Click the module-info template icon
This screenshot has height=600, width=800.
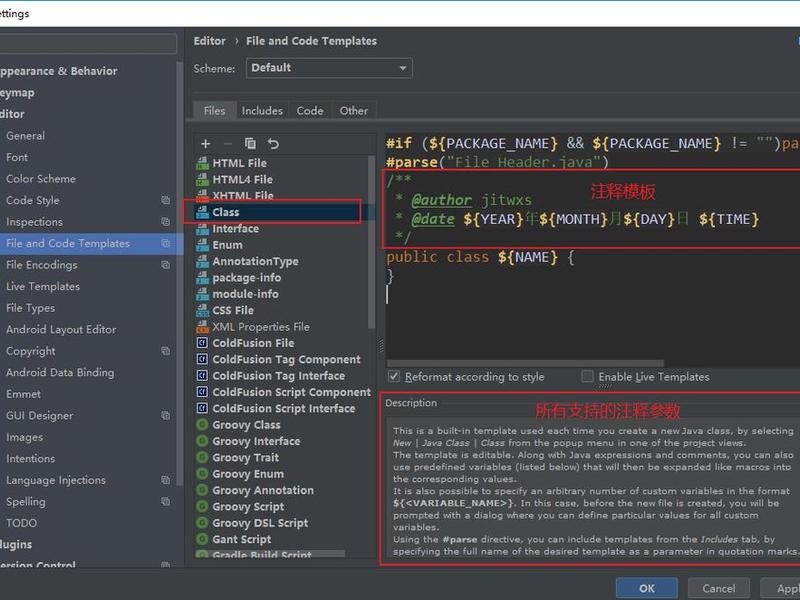point(203,294)
